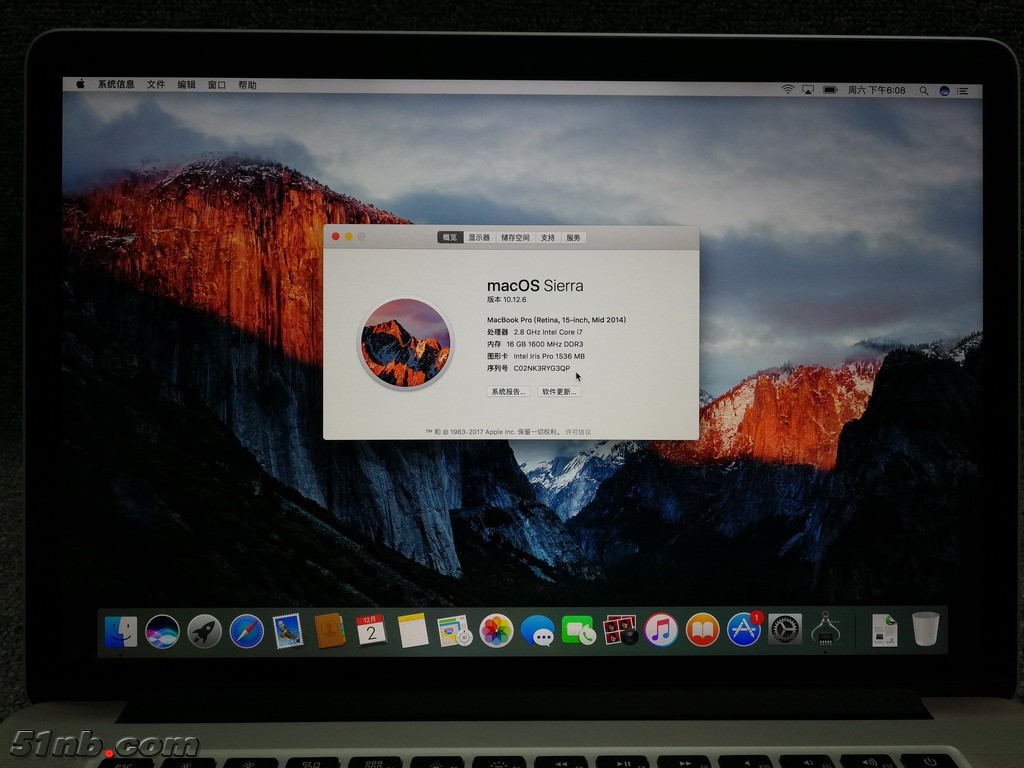Open the Photo Booth icon

coord(620,630)
